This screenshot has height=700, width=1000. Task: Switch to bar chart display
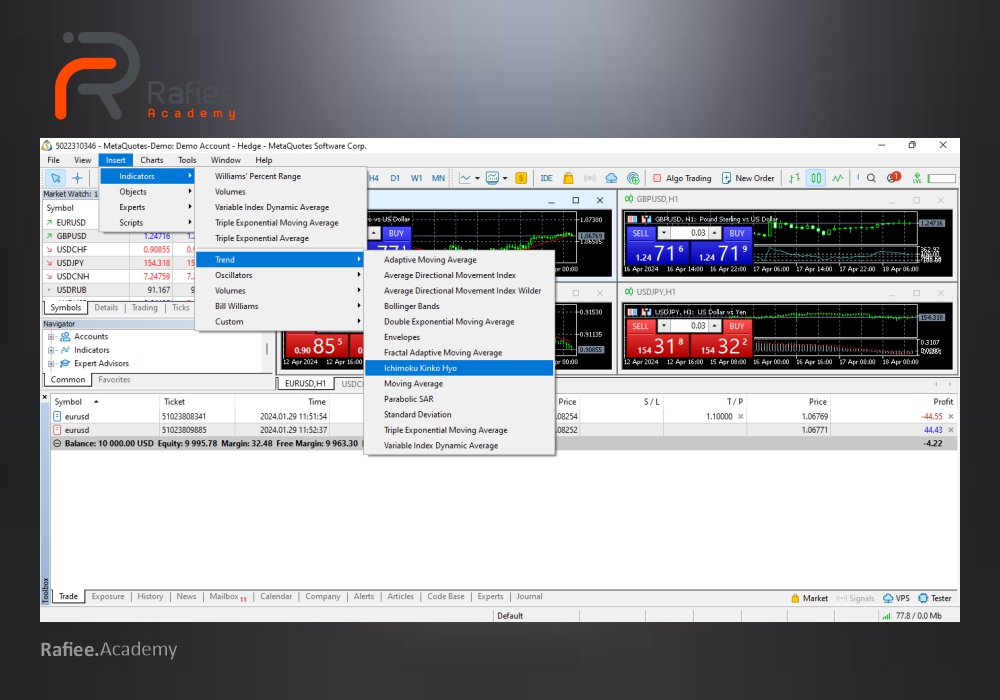(x=794, y=178)
